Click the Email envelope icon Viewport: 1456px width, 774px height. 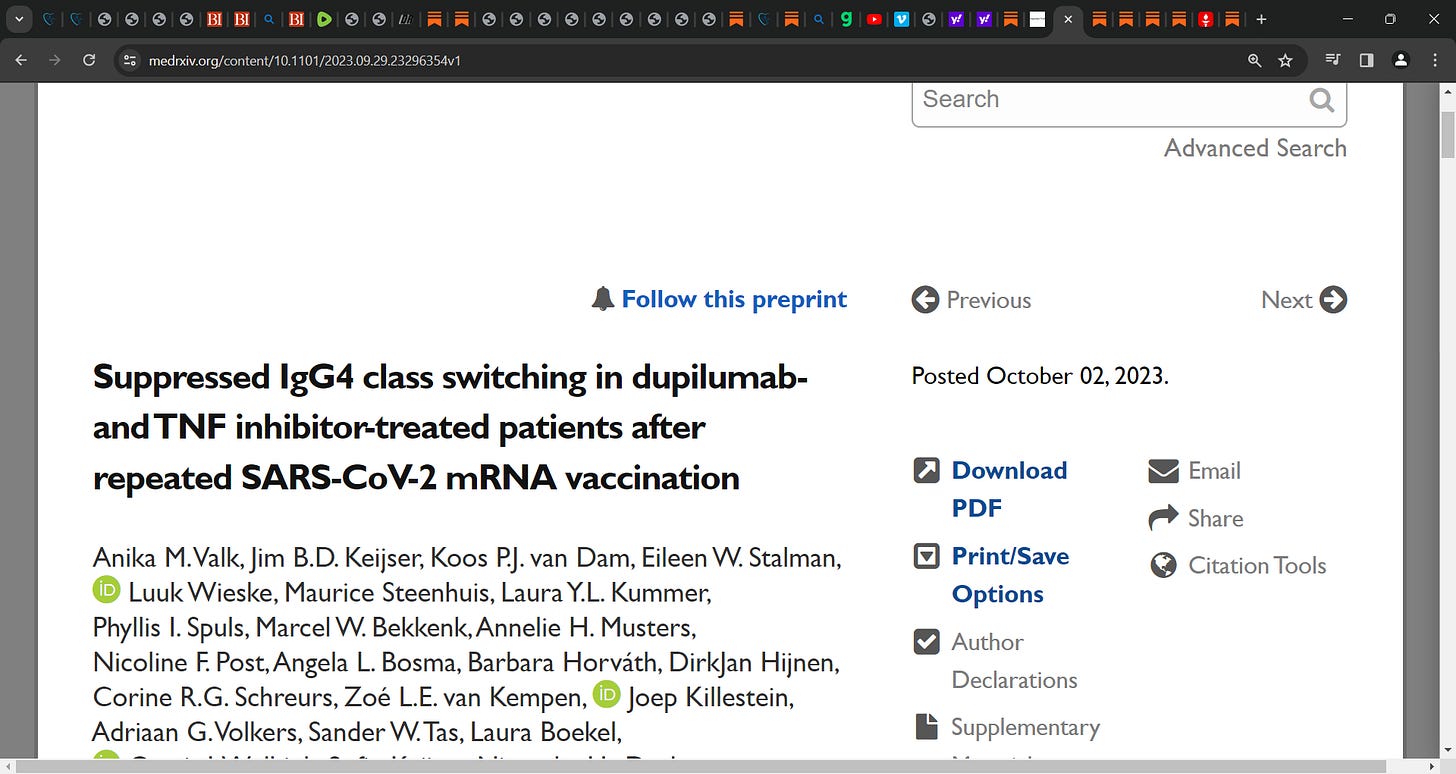click(x=1163, y=471)
